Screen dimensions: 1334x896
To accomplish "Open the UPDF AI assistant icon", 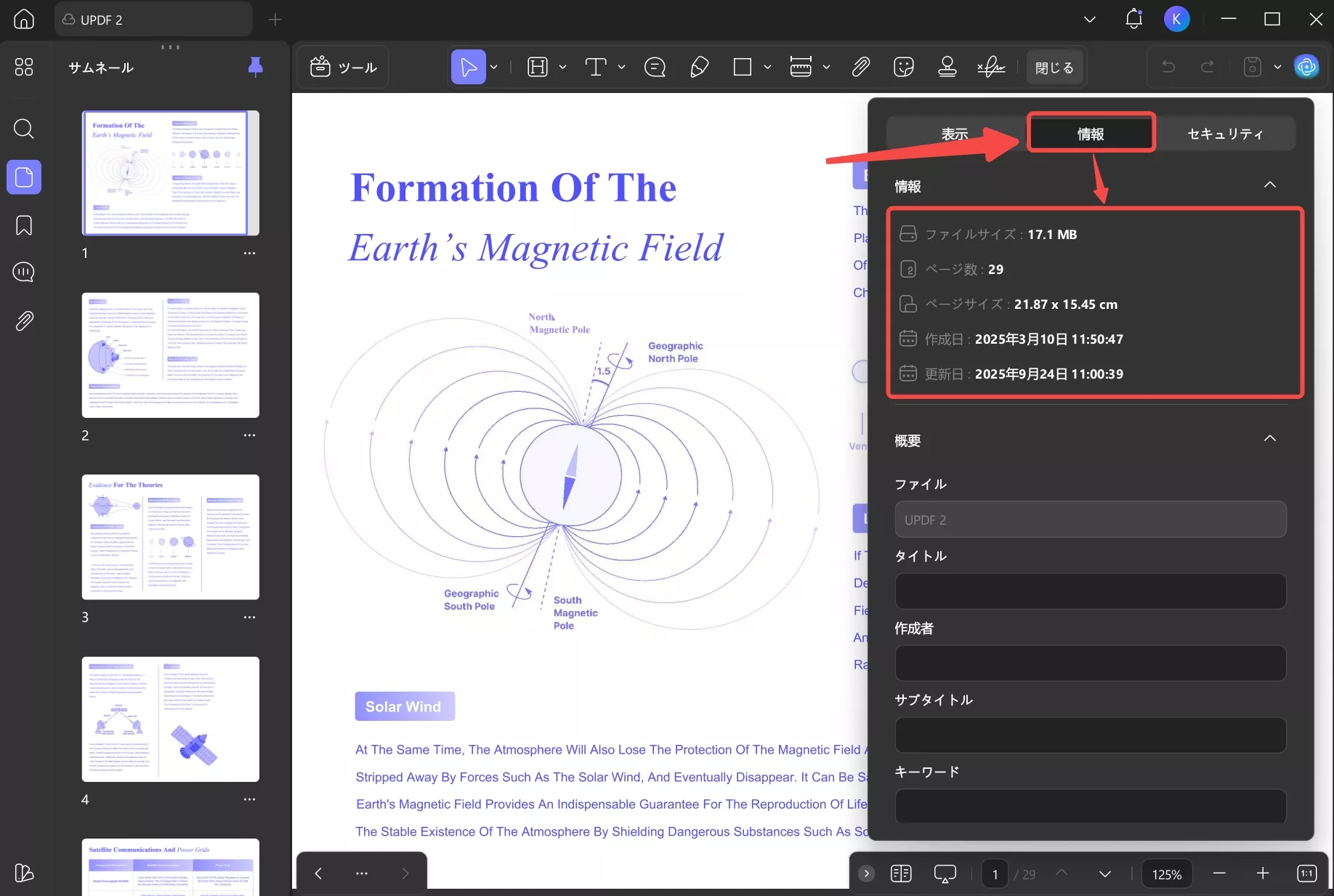I will (1306, 68).
